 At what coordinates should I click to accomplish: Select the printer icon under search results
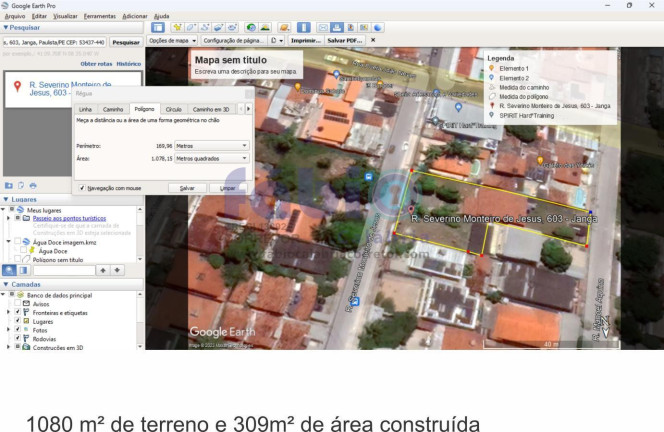click(x=33, y=186)
